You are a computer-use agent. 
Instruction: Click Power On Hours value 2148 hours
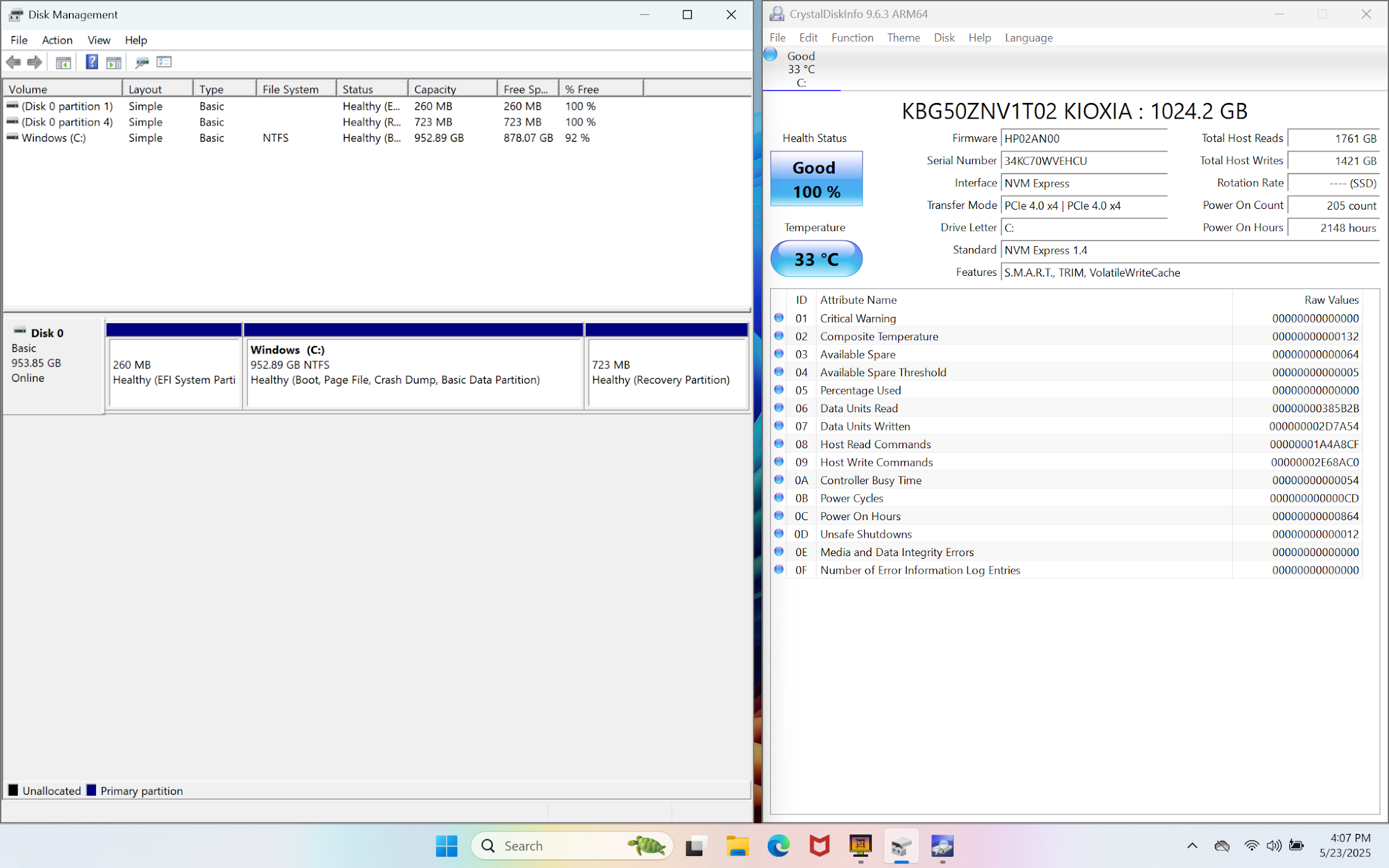1333,228
